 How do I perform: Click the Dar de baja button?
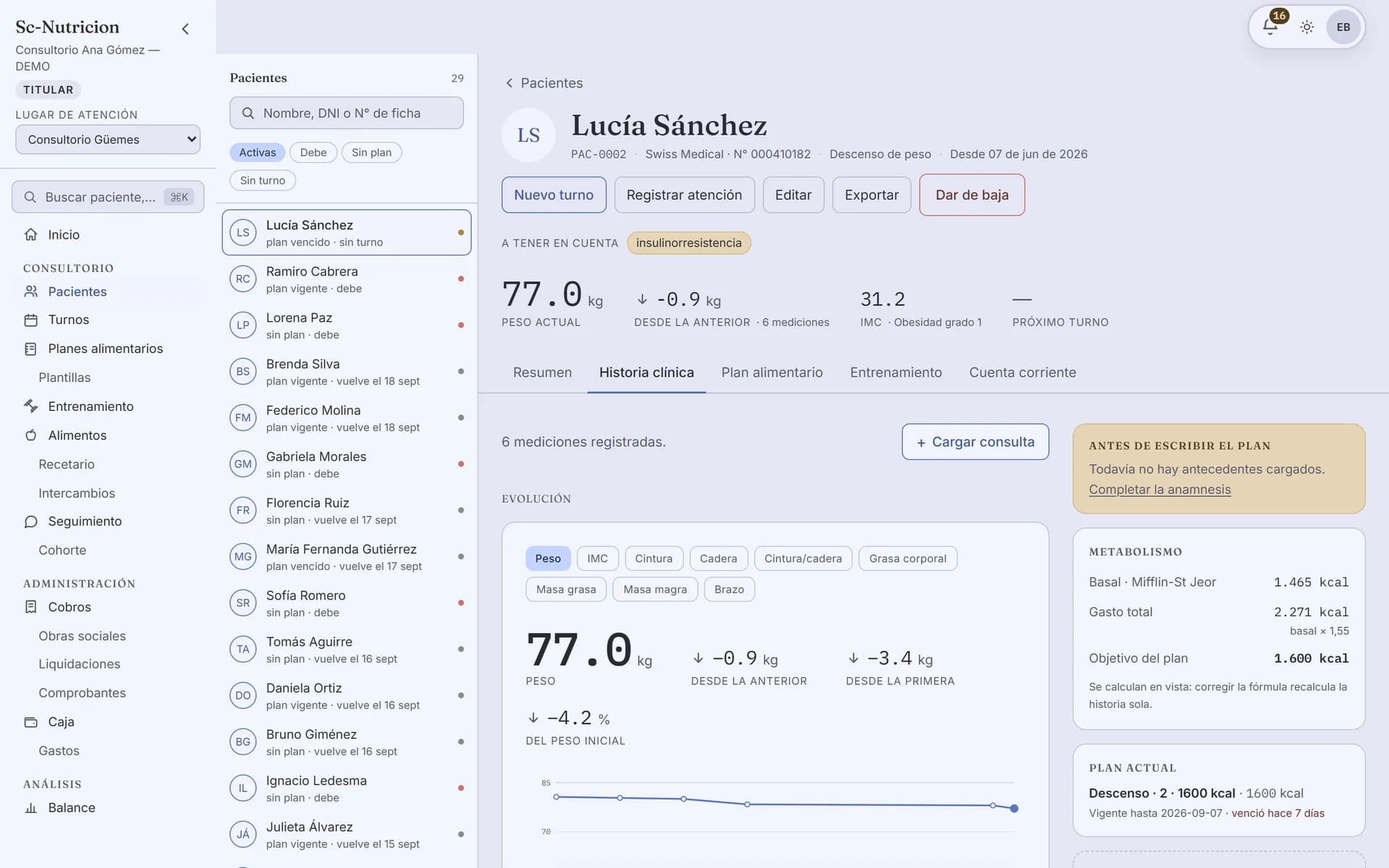972,195
